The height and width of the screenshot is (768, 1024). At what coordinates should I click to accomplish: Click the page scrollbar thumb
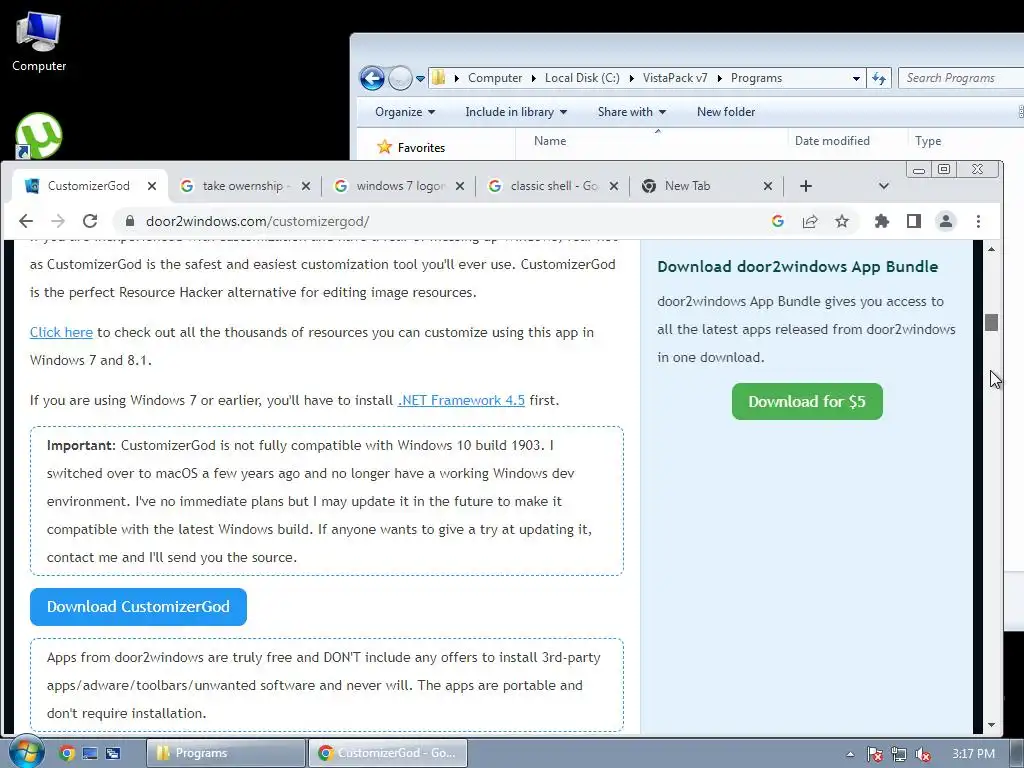click(991, 323)
